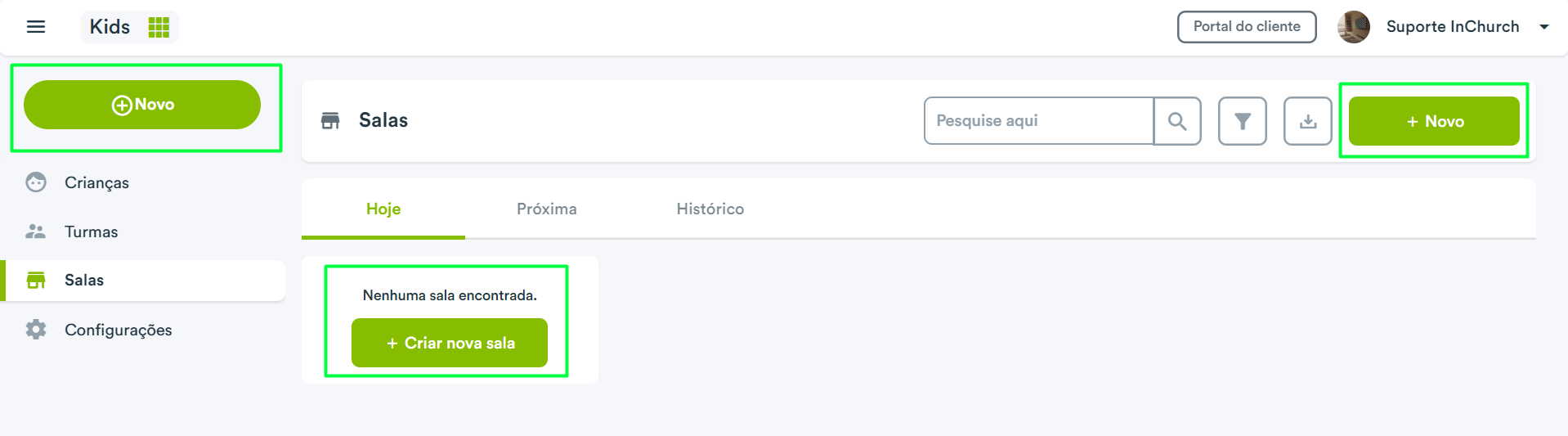The width and height of the screenshot is (1568, 436).
Task: Focus the Pesquise aqui search field
Action: (x=1039, y=121)
